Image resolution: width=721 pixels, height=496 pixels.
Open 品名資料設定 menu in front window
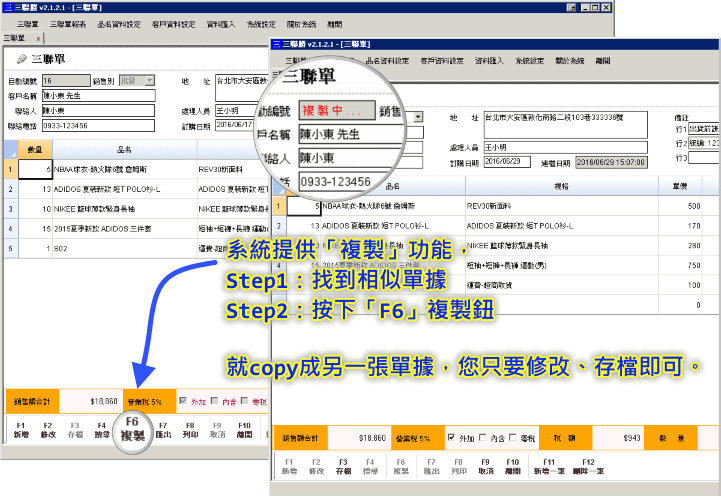[x=387, y=61]
